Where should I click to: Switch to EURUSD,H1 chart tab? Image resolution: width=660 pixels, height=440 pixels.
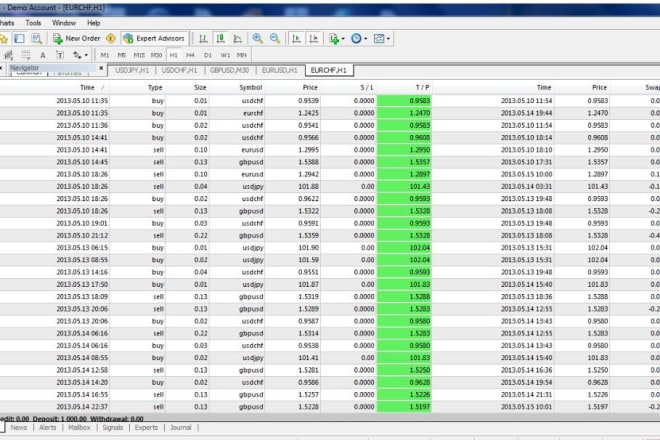pos(279,70)
